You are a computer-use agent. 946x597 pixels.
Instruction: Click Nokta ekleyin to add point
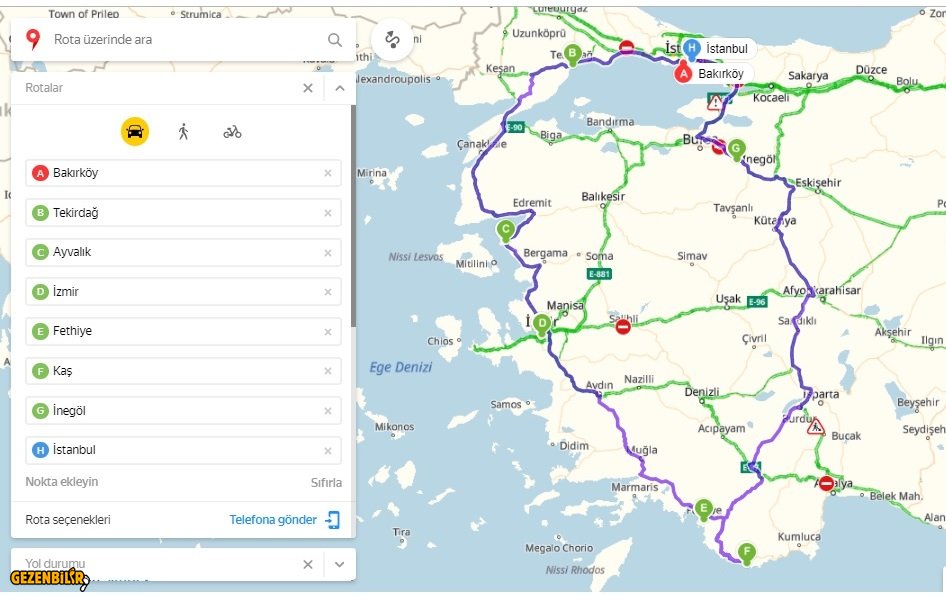[62, 482]
